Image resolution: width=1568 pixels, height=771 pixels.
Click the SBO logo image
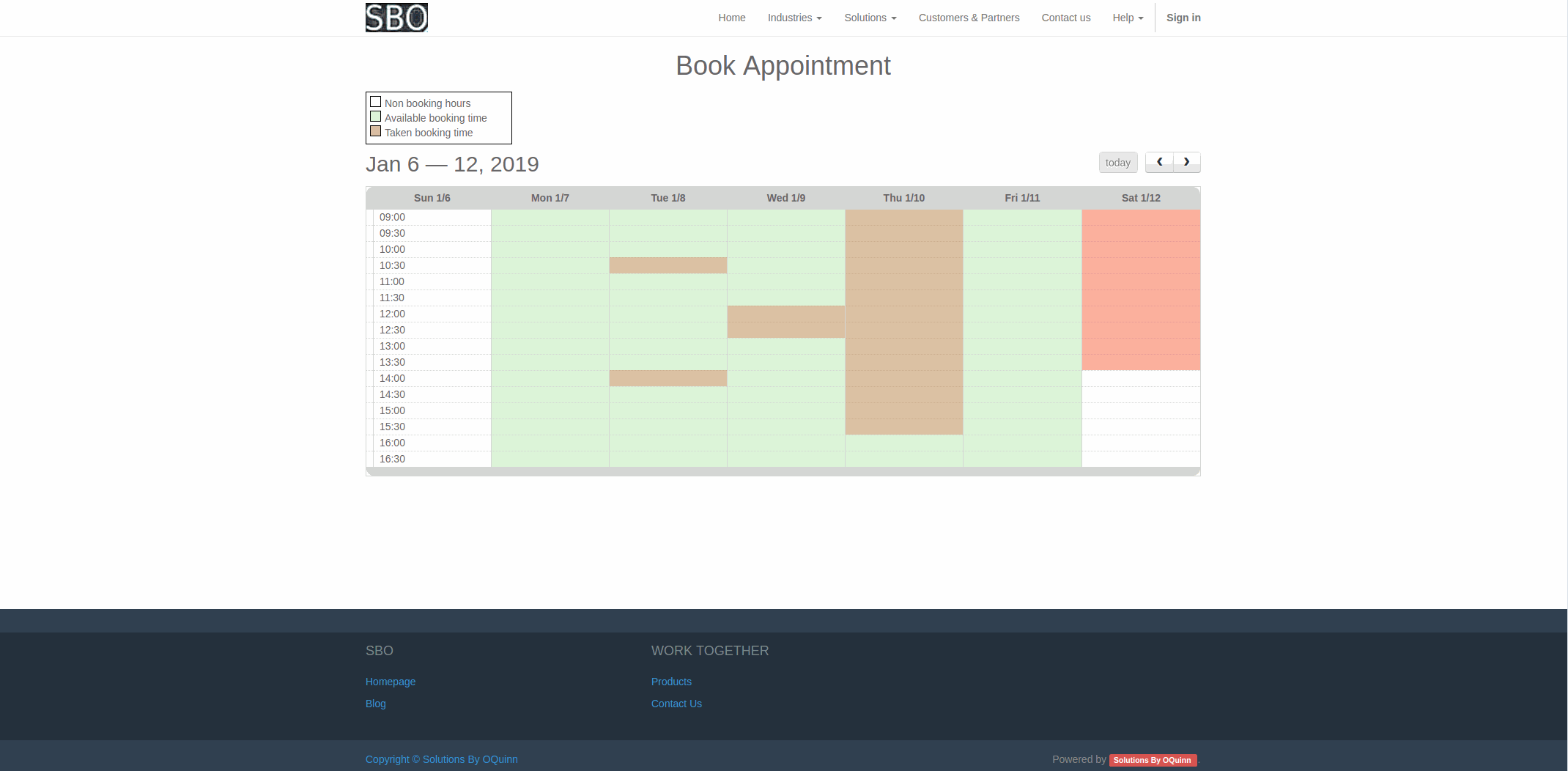396,18
